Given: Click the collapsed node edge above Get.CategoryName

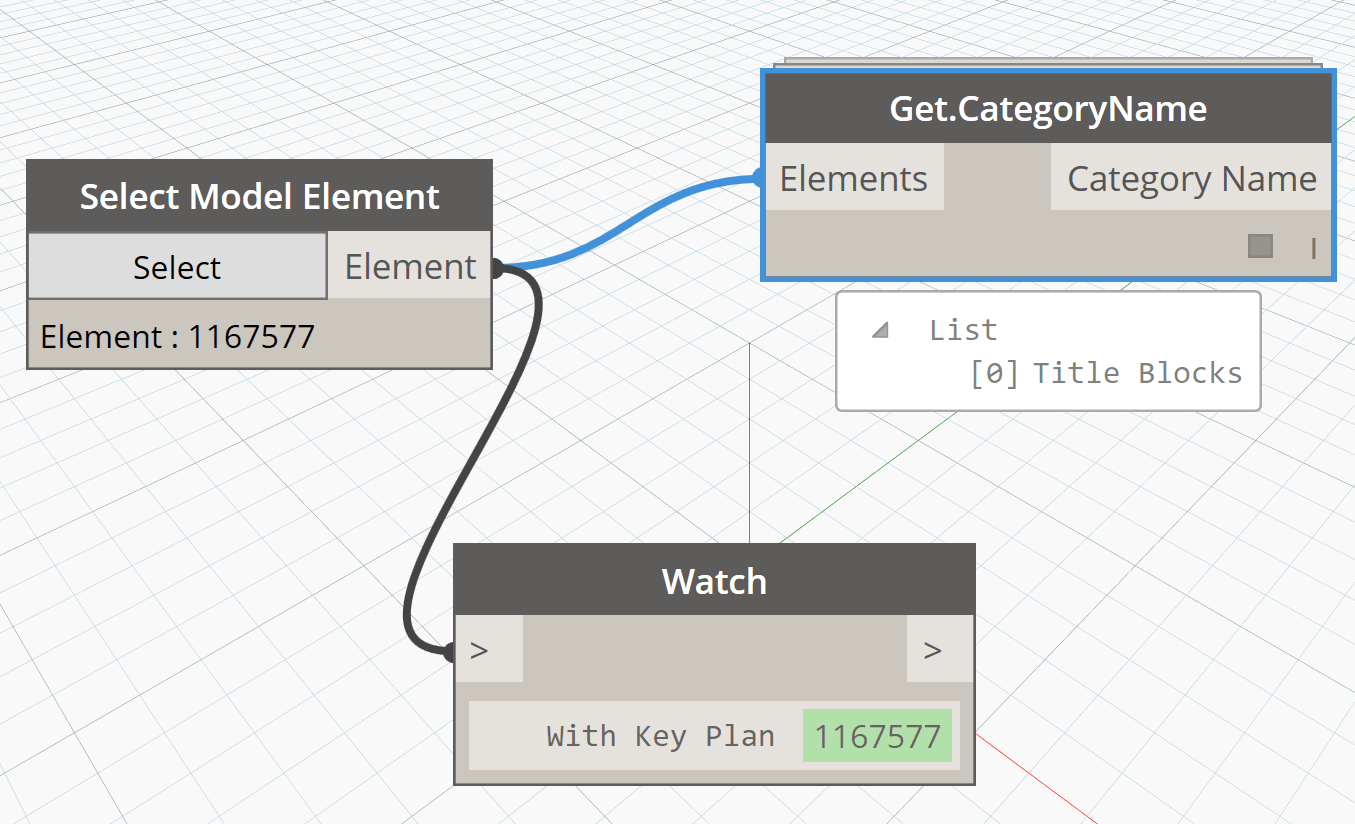Looking at the screenshot, I should click(1047, 63).
